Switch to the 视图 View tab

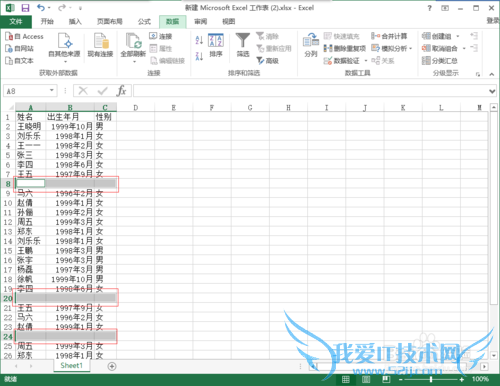point(228,22)
